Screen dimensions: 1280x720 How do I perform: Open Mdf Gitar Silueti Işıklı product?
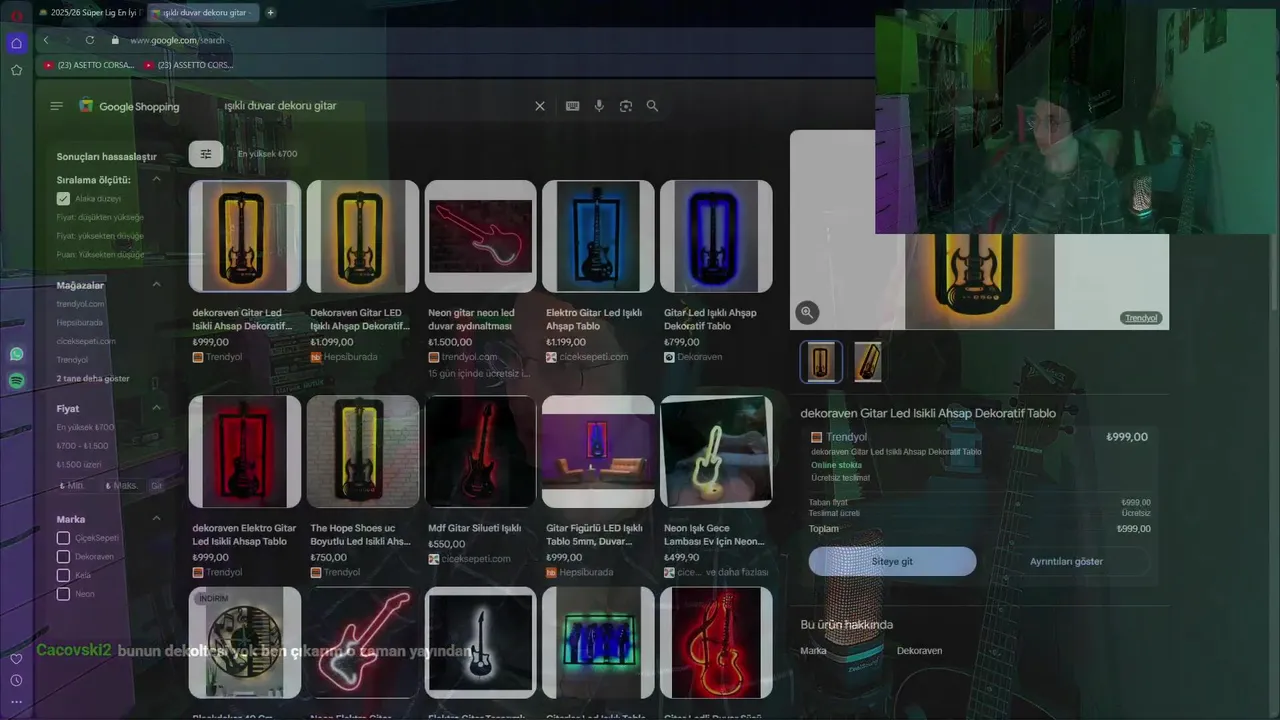480,481
